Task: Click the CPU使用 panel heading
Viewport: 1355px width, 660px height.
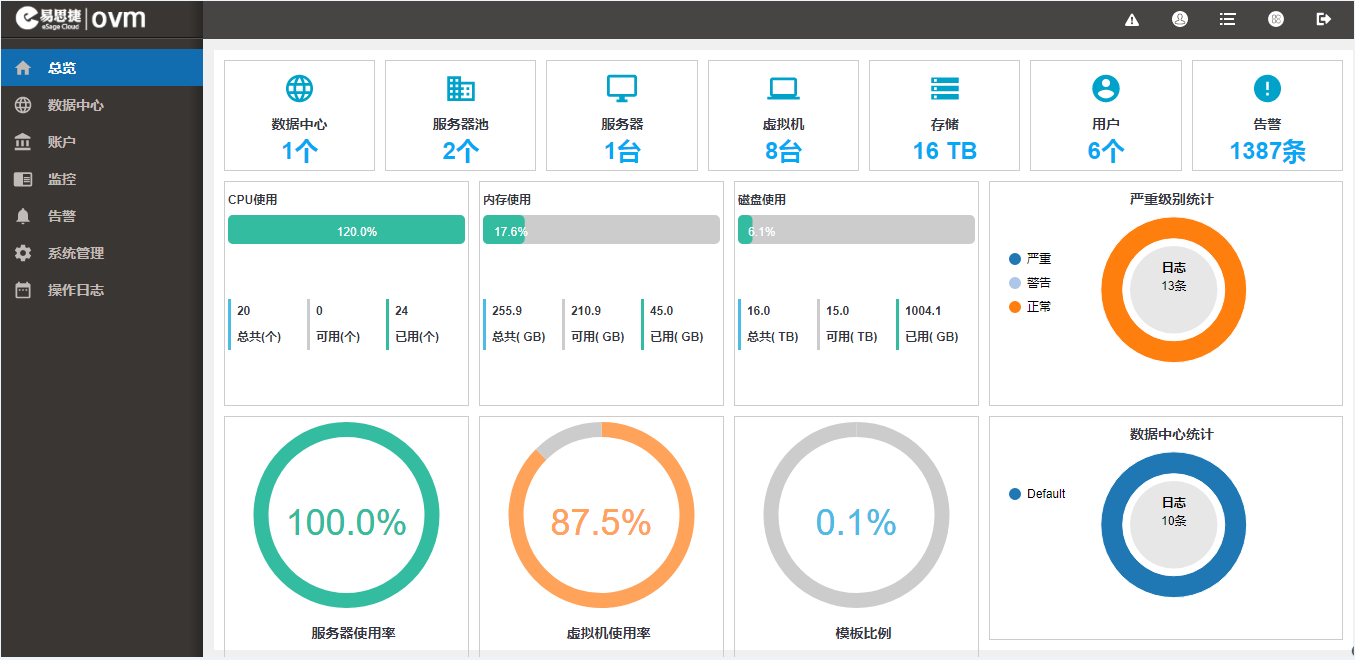Action: tap(253, 200)
